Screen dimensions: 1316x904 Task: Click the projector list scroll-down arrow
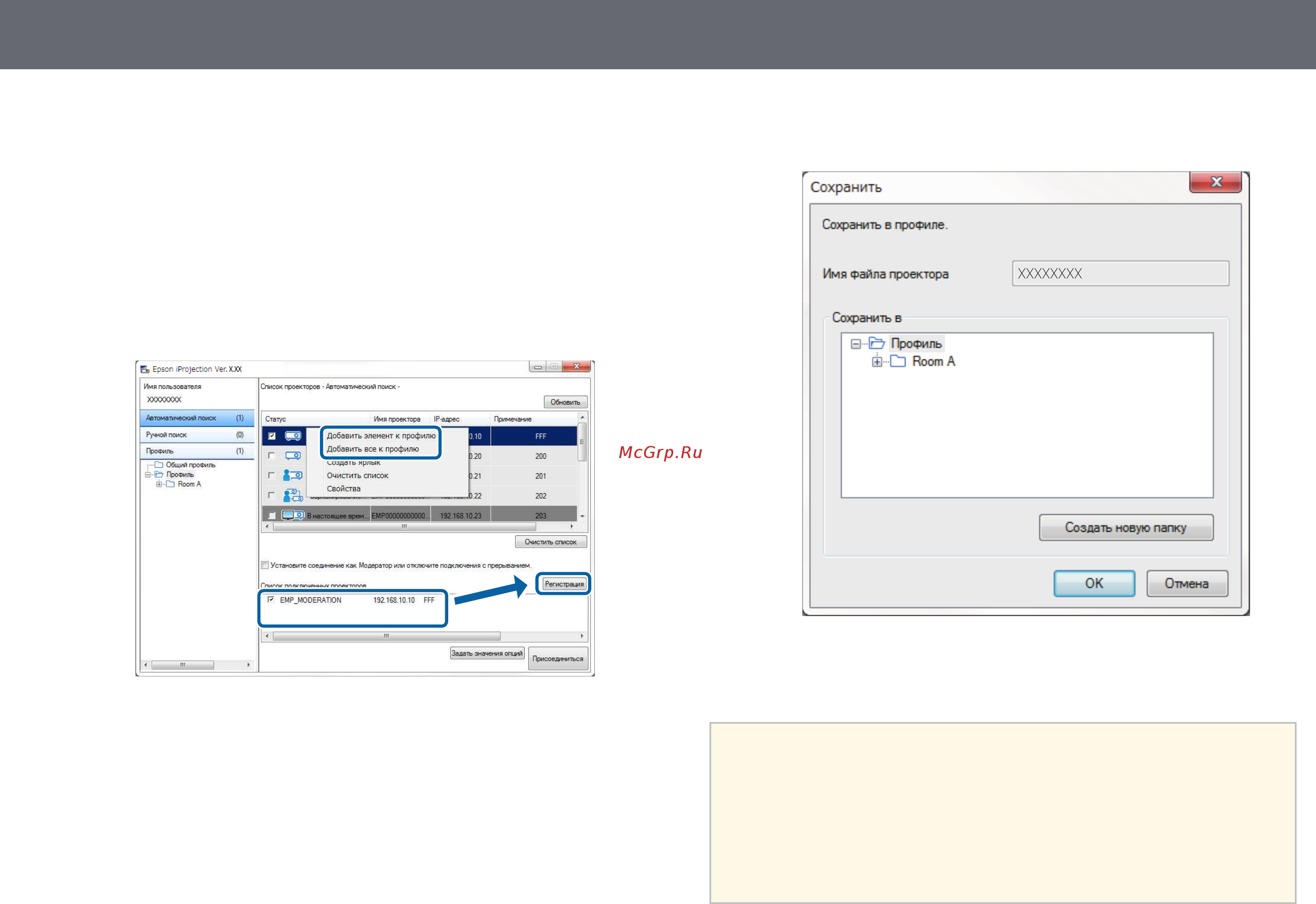point(582,516)
